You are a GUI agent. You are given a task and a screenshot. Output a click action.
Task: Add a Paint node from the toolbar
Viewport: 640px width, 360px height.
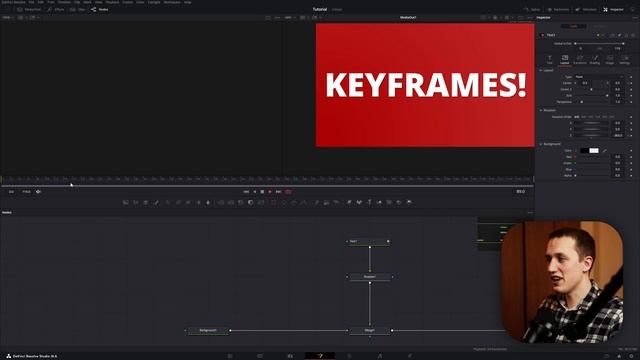(156, 202)
